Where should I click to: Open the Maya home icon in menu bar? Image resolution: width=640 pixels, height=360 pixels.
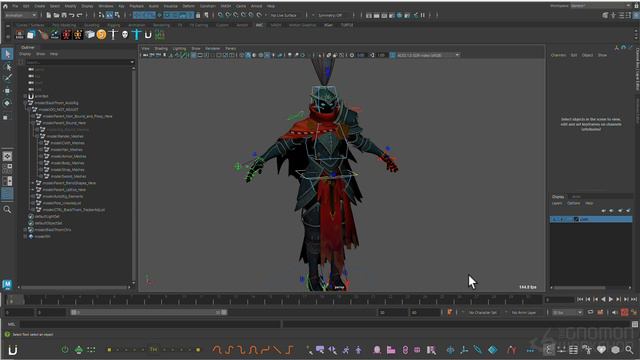click(5, 6)
